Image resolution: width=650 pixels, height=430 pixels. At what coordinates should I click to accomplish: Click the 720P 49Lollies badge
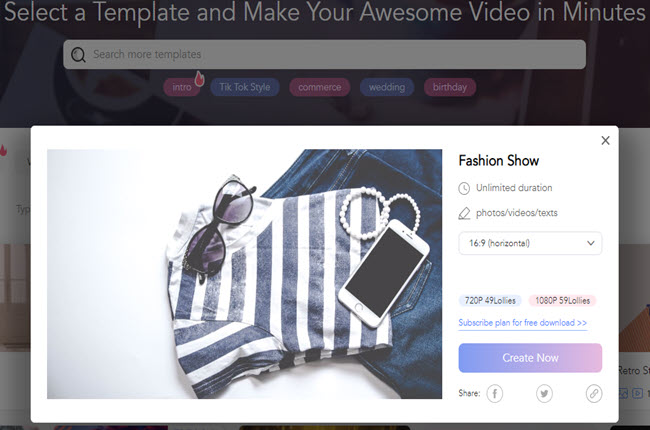(x=490, y=301)
